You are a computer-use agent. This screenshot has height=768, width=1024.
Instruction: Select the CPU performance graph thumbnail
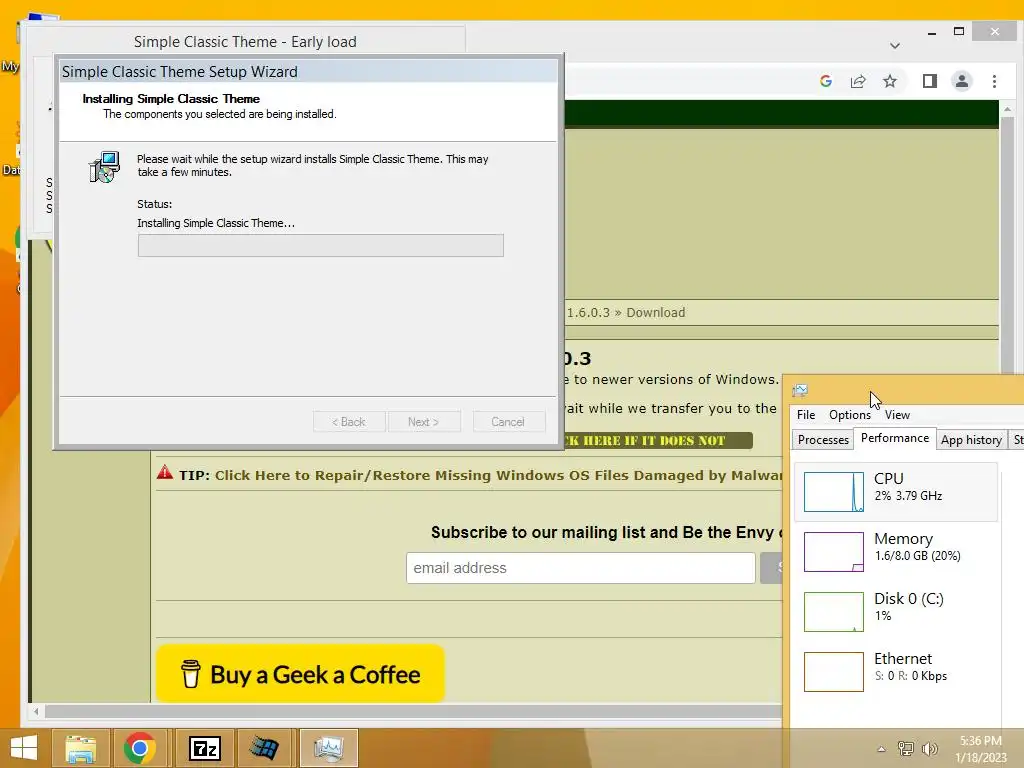[833, 492]
